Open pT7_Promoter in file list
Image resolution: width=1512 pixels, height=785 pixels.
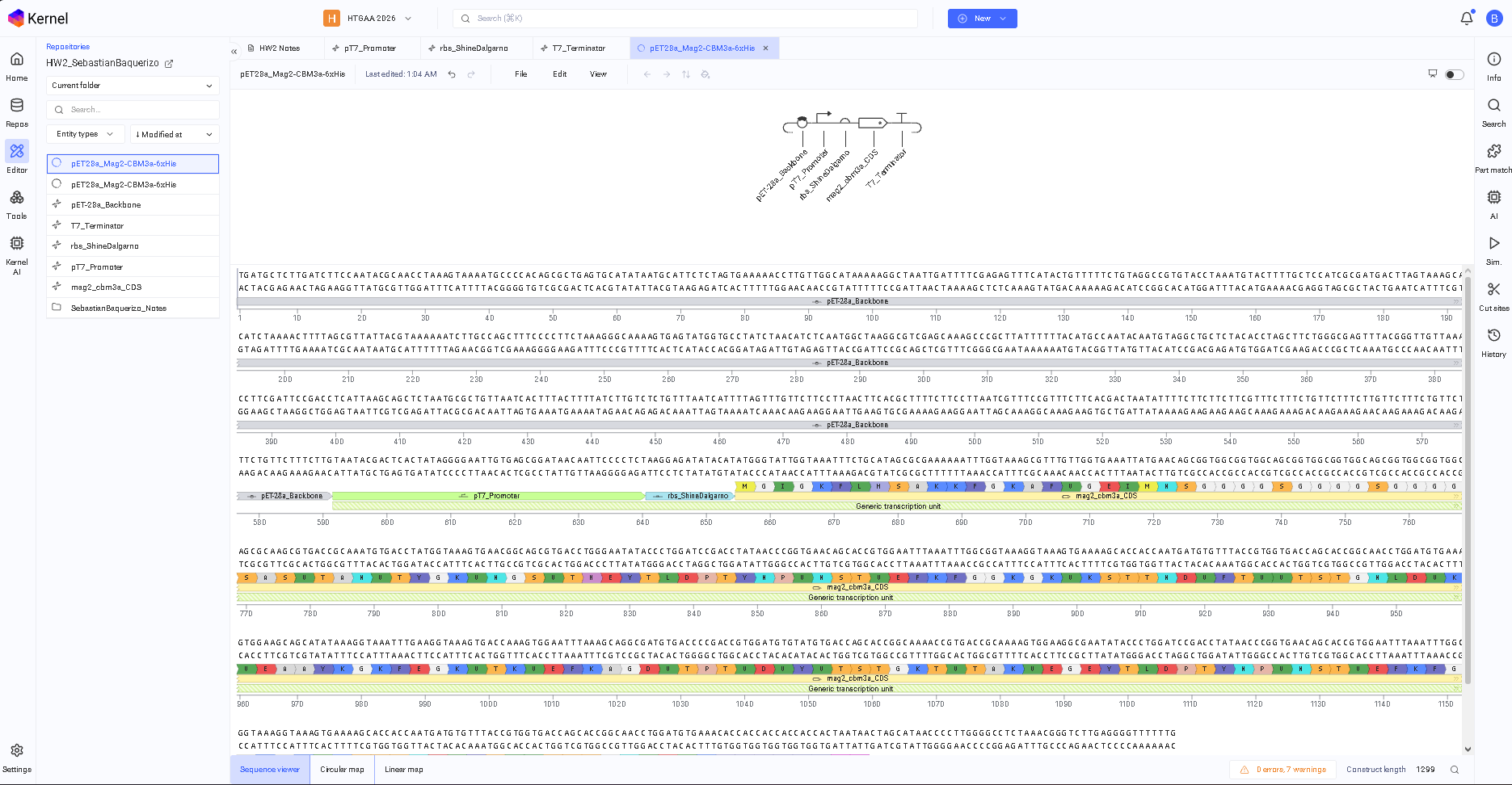[x=133, y=267]
